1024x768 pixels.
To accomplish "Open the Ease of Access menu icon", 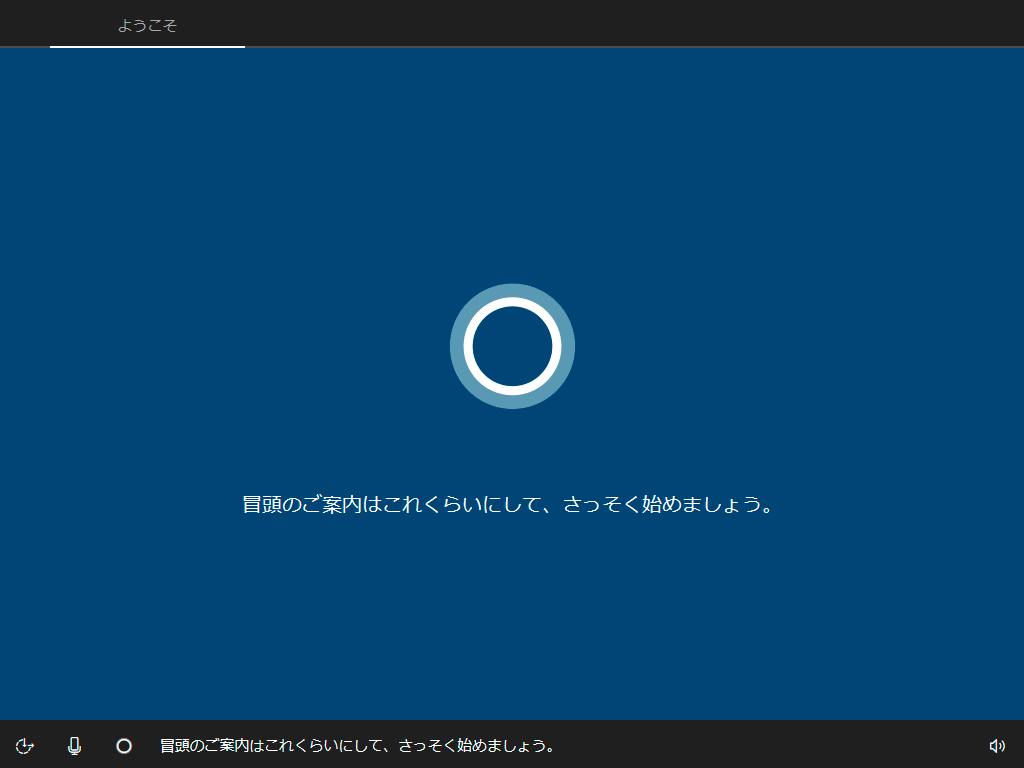I will [26, 746].
